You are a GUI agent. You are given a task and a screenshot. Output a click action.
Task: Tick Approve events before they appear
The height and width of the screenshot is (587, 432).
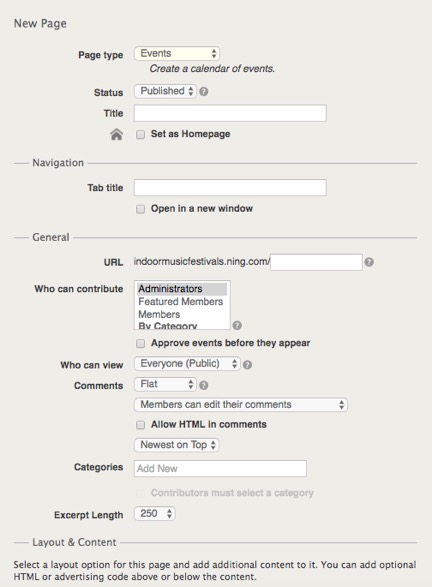coord(140,343)
